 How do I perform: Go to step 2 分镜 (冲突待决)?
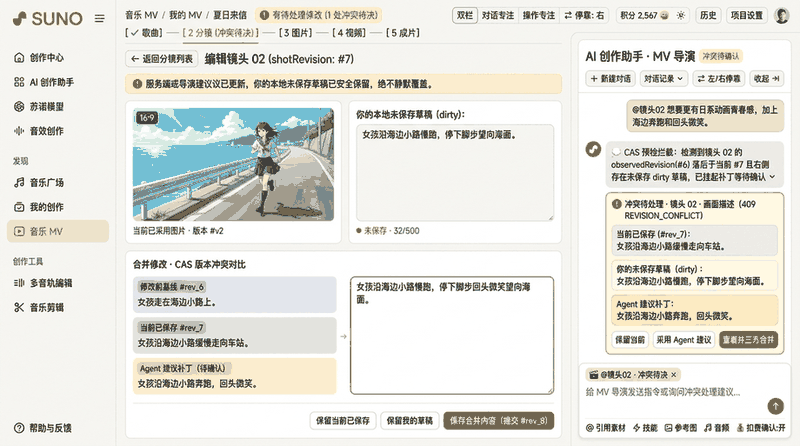point(221,33)
